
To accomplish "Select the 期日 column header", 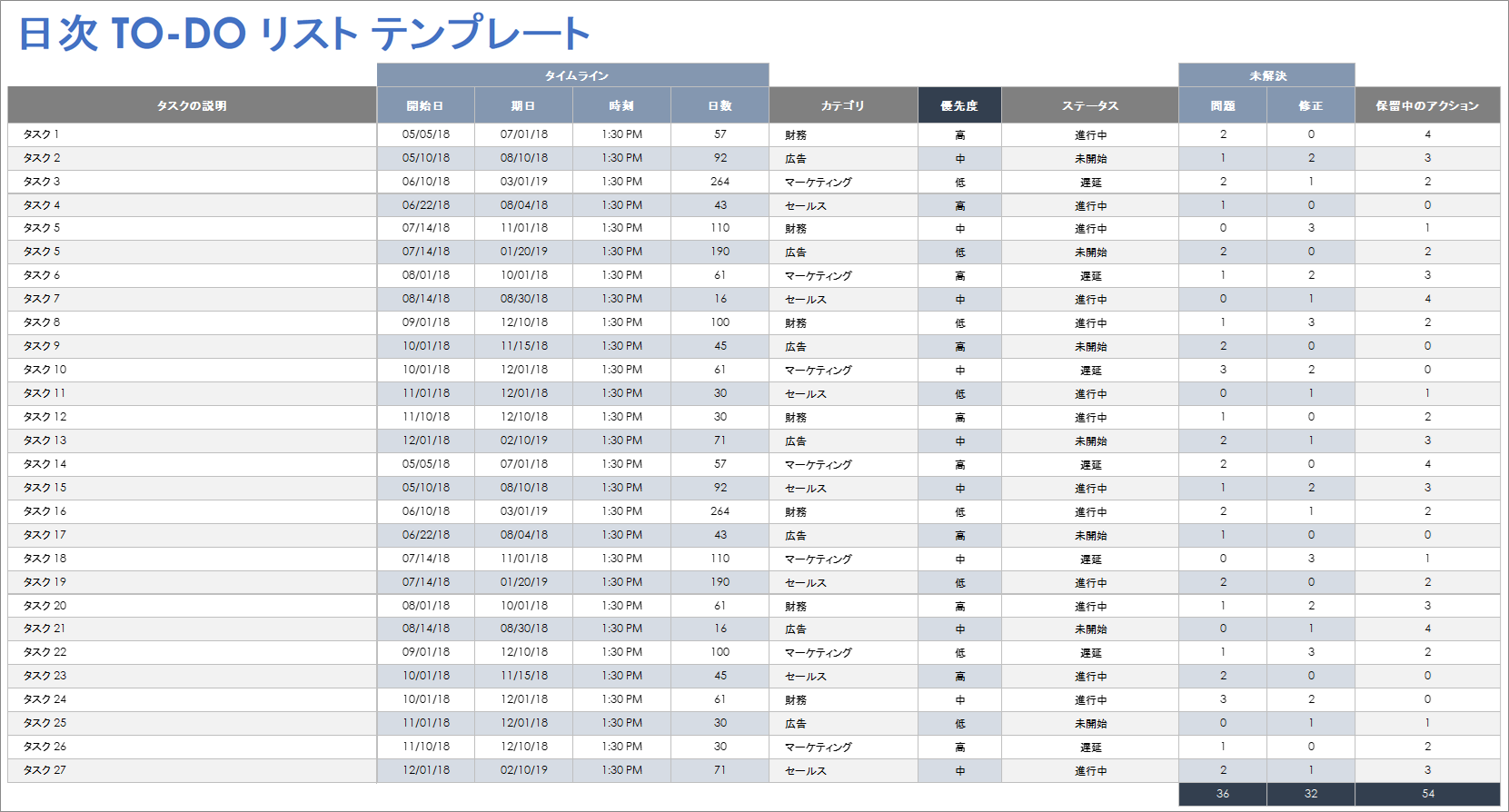I will click(523, 105).
